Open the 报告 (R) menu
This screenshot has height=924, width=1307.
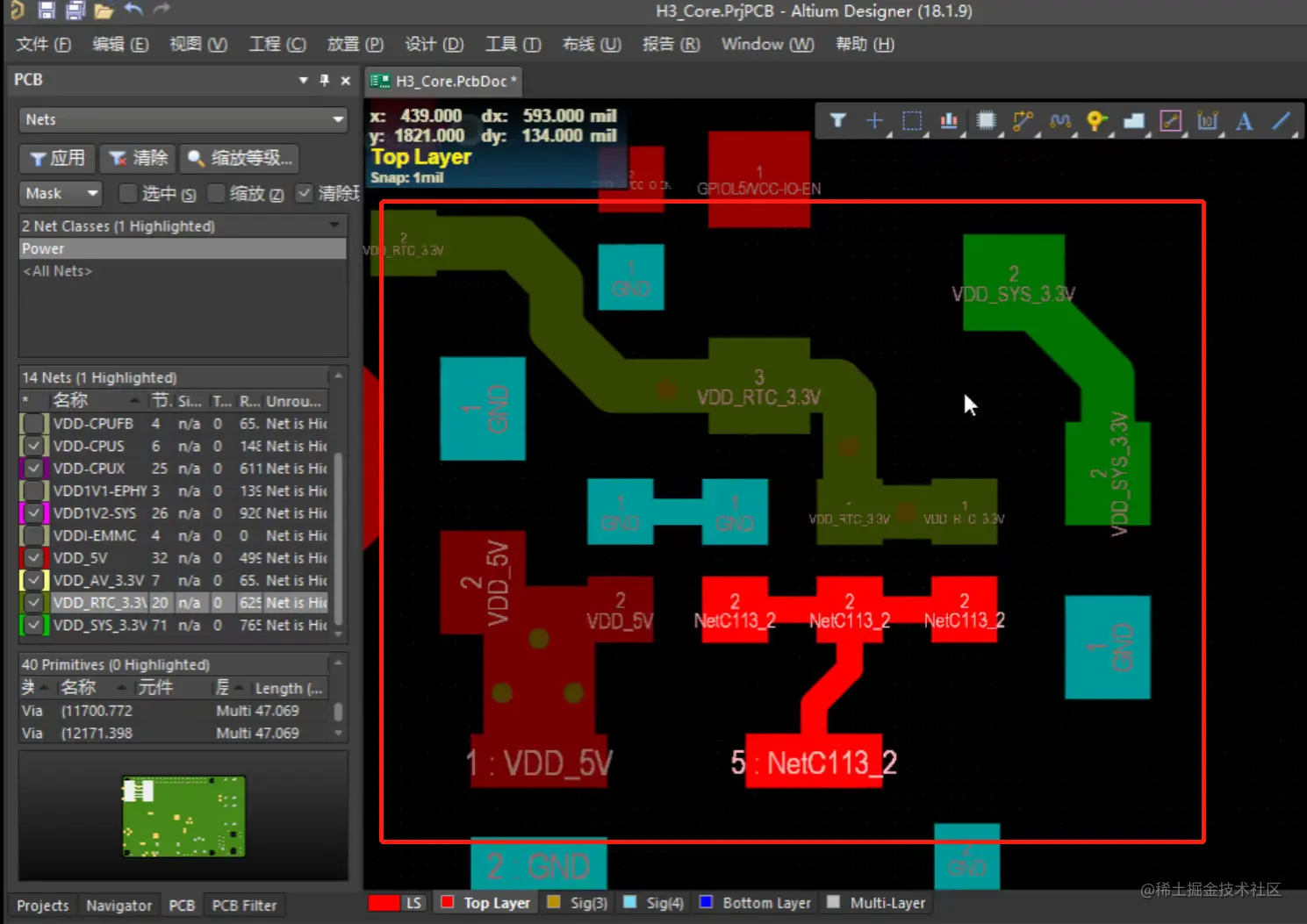pyautogui.click(x=671, y=44)
